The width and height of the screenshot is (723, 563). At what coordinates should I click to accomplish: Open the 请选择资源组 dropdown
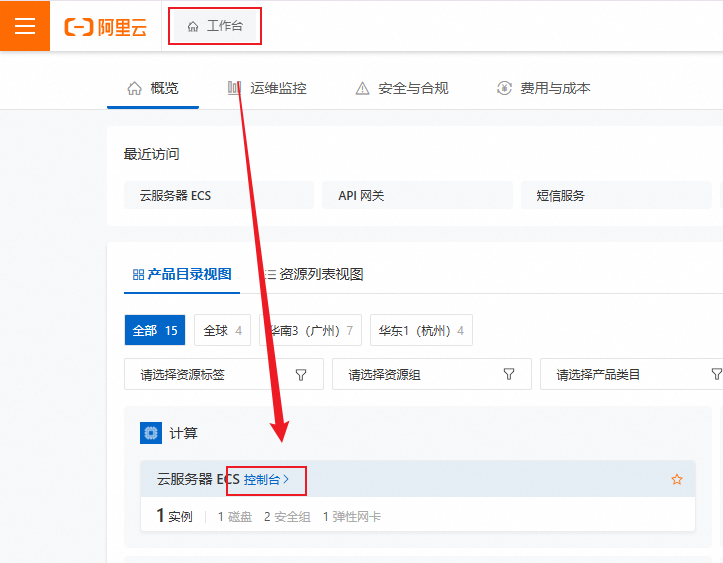(x=432, y=374)
